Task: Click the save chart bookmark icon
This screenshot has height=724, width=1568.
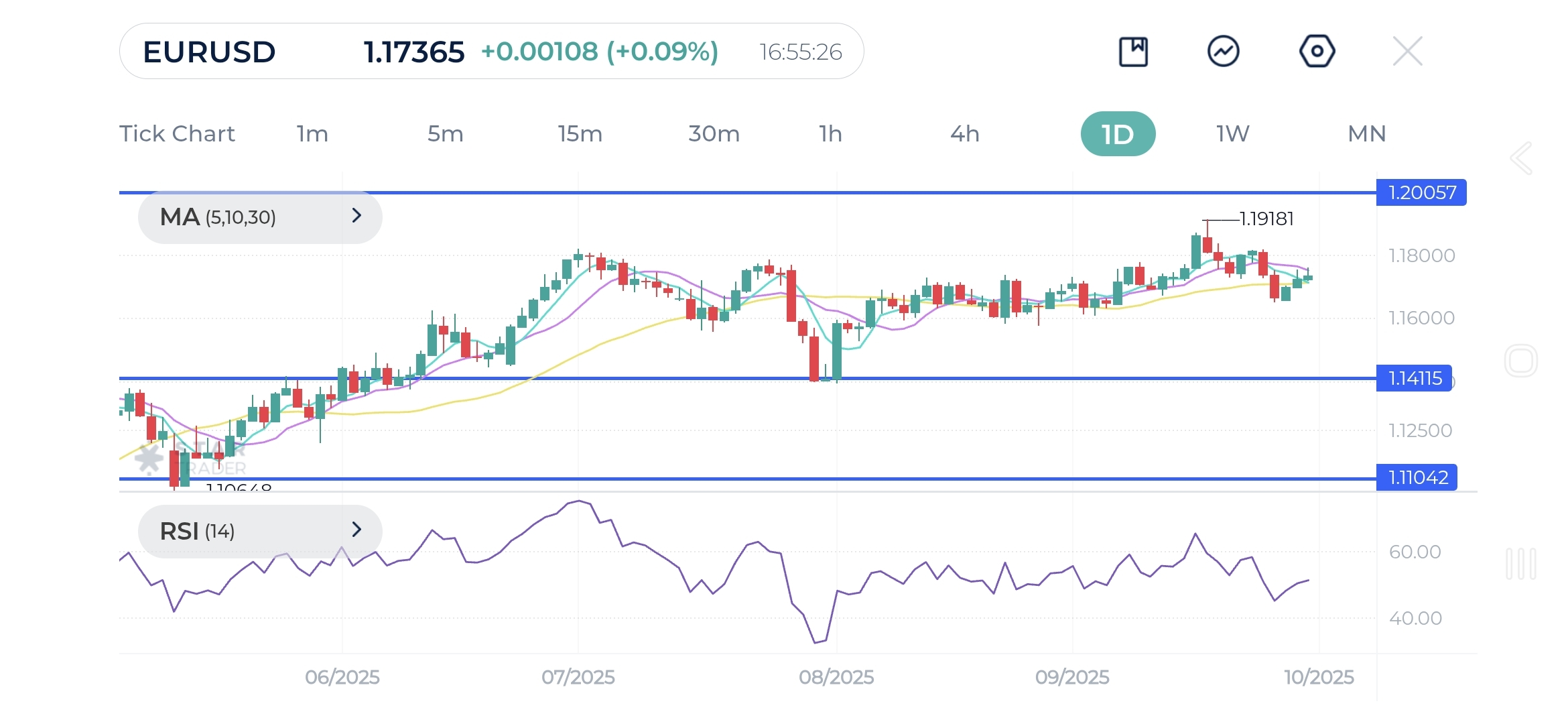Action: coord(1133,52)
